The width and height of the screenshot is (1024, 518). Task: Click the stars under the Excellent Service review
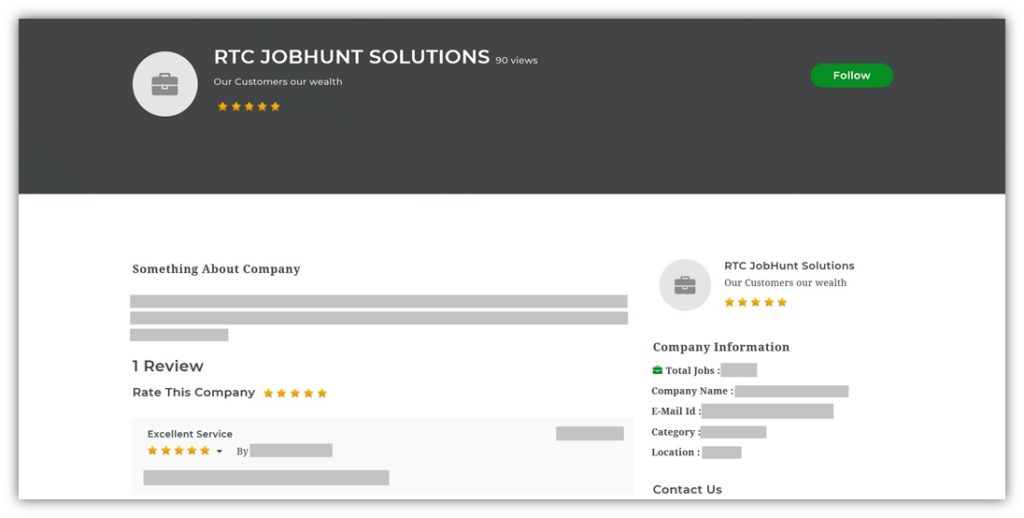(x=179, y=451)
